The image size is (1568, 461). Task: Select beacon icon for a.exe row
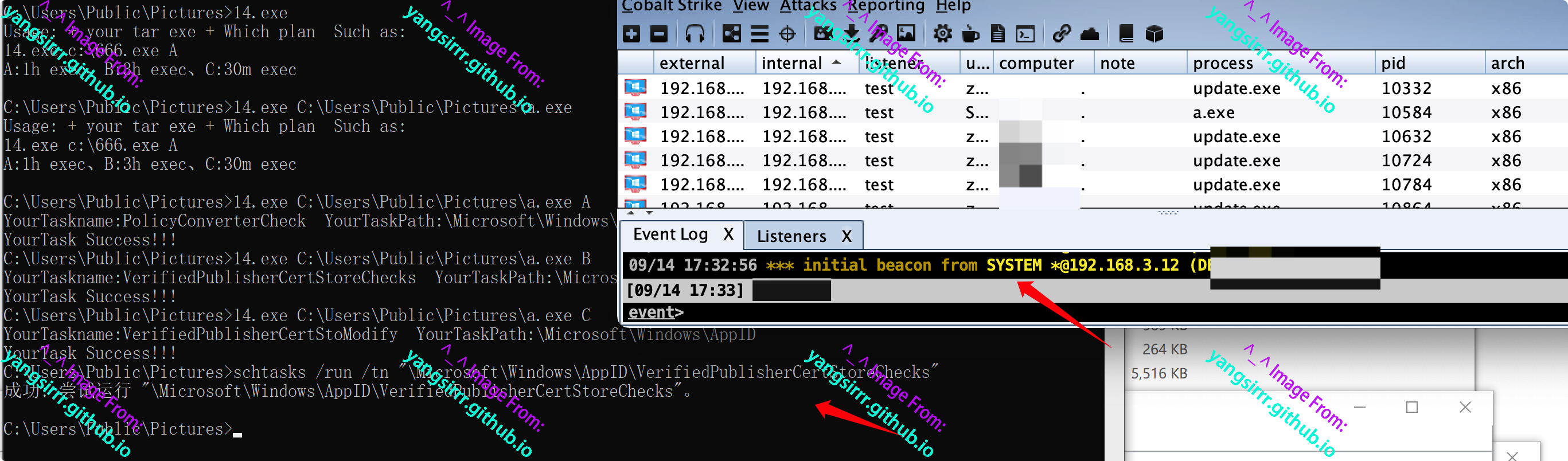[635, 112]
